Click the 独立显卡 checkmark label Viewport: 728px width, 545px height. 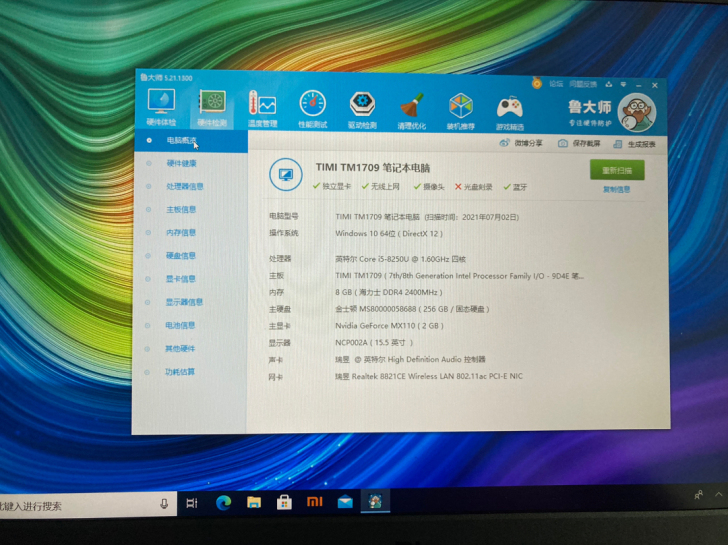tap(332, 186)
